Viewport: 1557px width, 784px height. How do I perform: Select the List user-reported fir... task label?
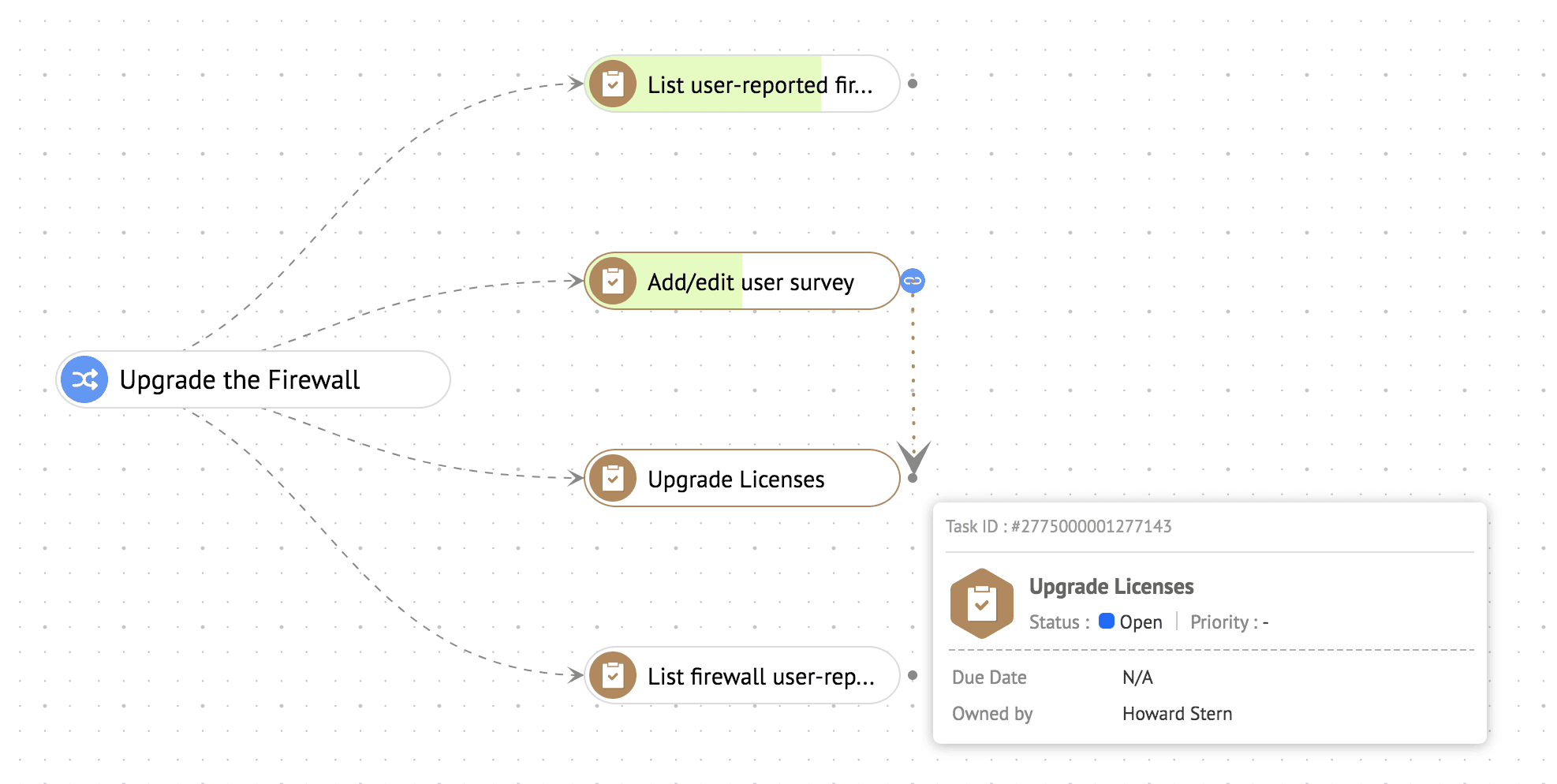(x=760, y=85)
